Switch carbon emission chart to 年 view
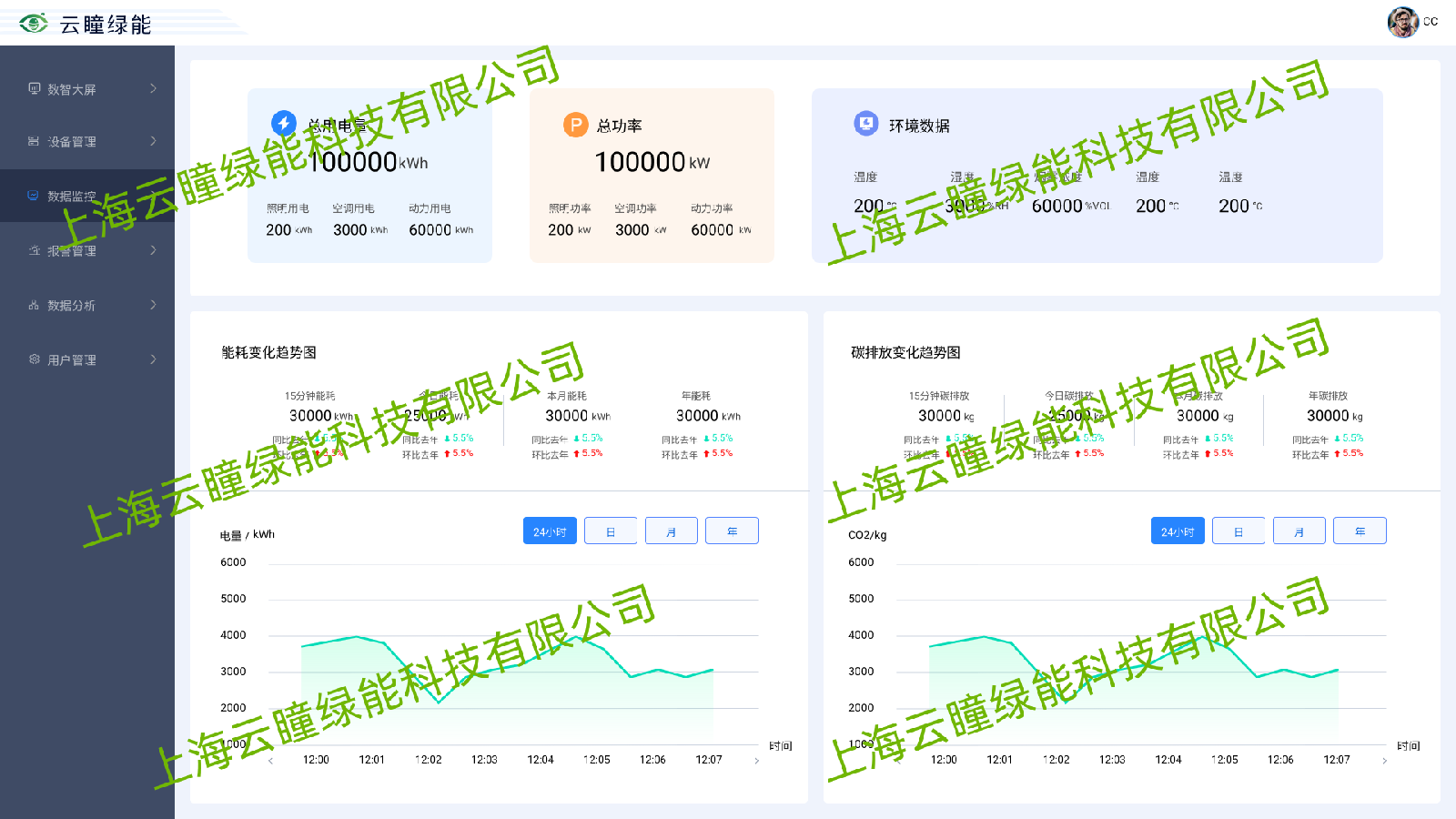1456x819 pixels. [x=1360, y=531]
